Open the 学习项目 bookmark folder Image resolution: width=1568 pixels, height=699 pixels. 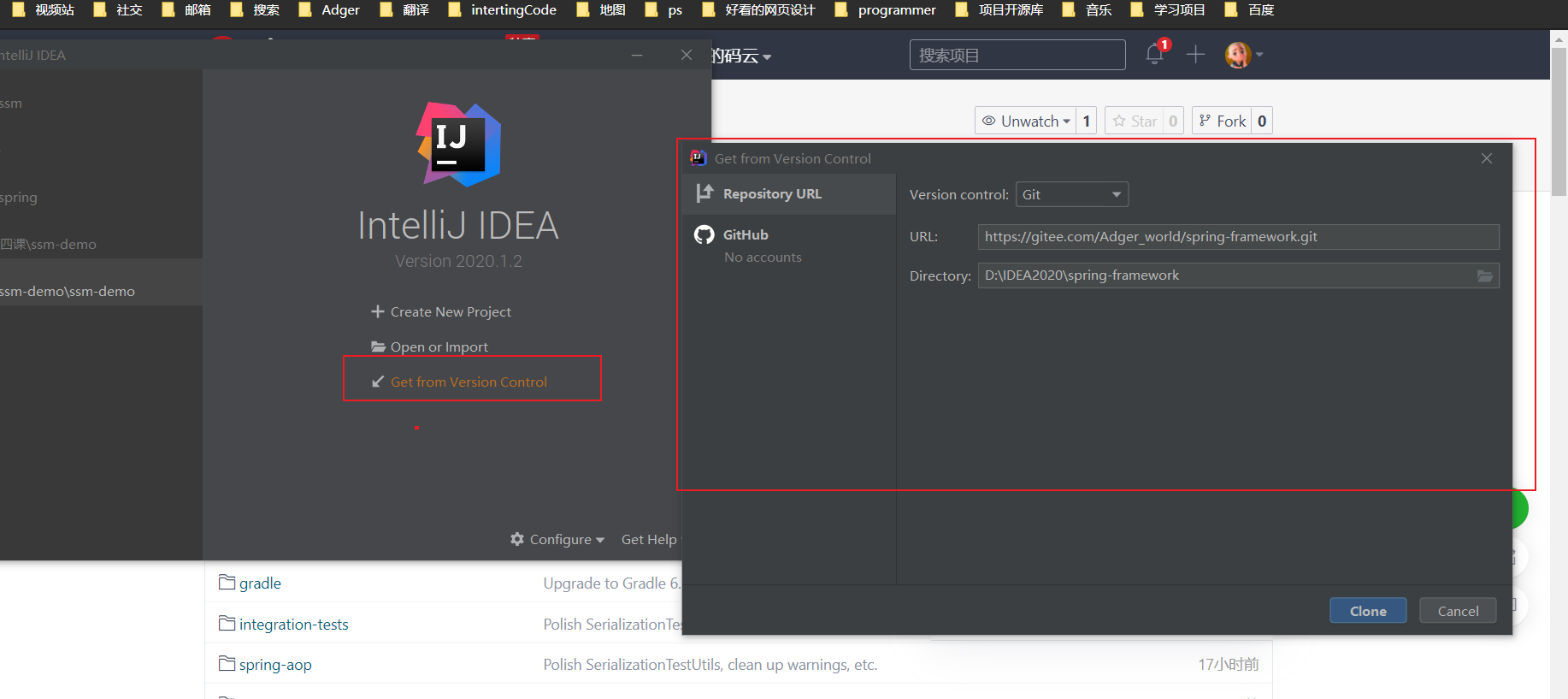(x=1168, y=10)
